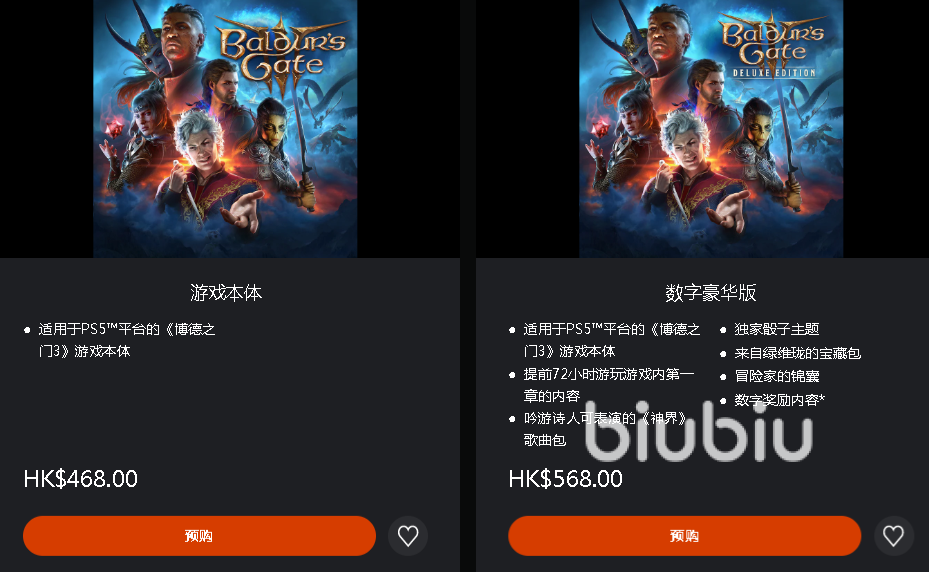Click the 来自绿维珑的宝藏包 bullet item
Viewport: 929px width, 572px height.
pyautogui.click(x=797, y=353)
